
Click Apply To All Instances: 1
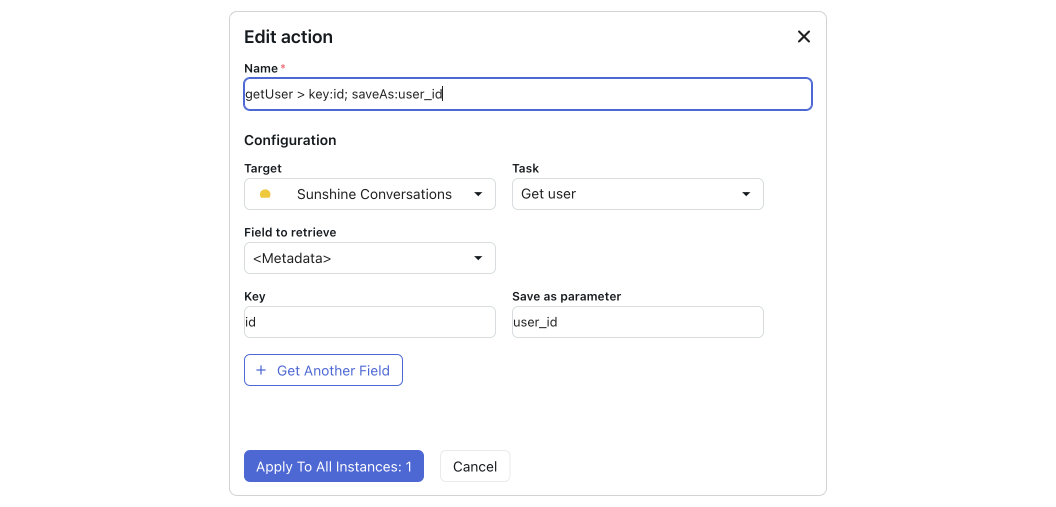tap(334, 466)
